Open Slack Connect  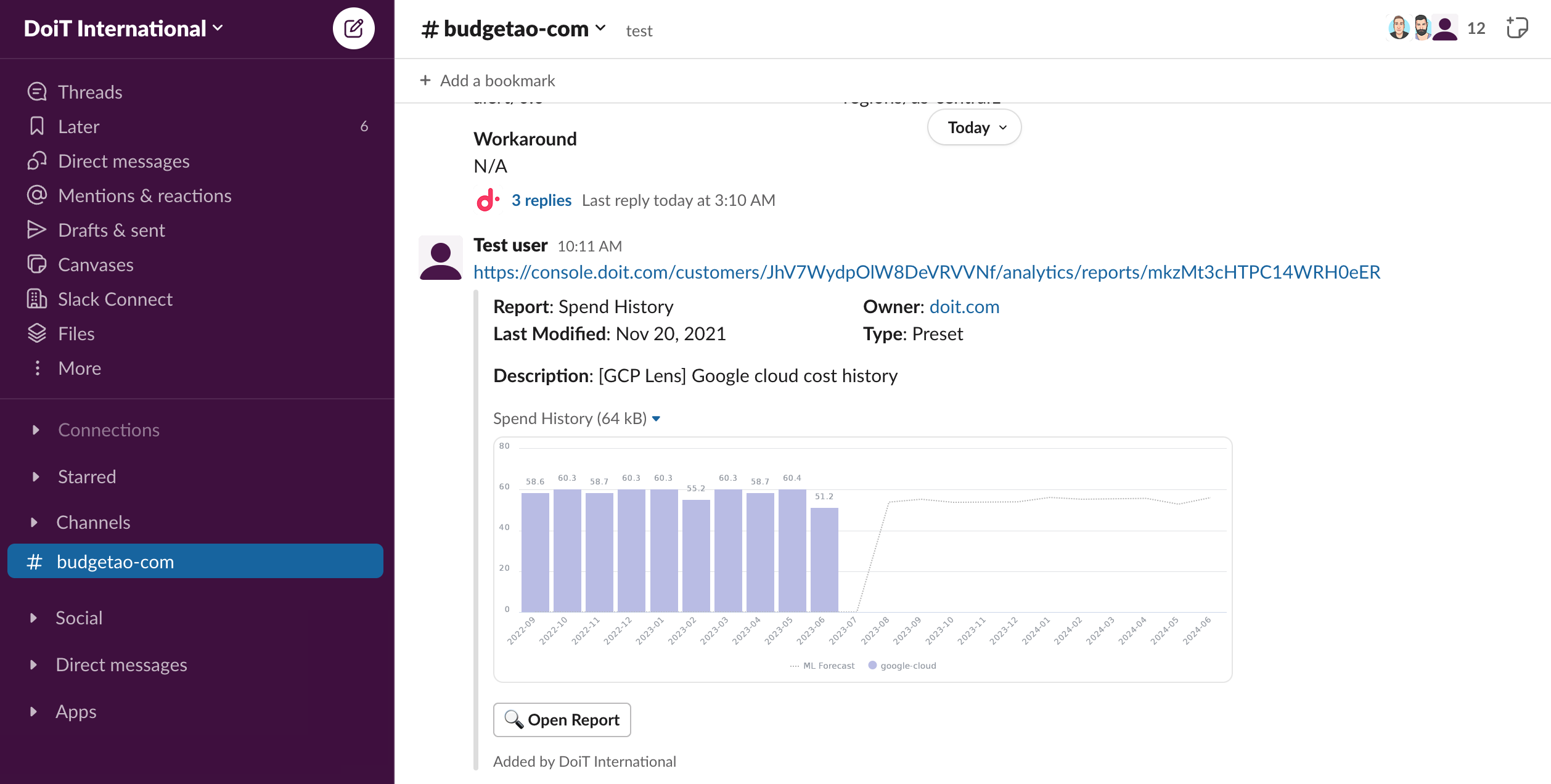115,299
